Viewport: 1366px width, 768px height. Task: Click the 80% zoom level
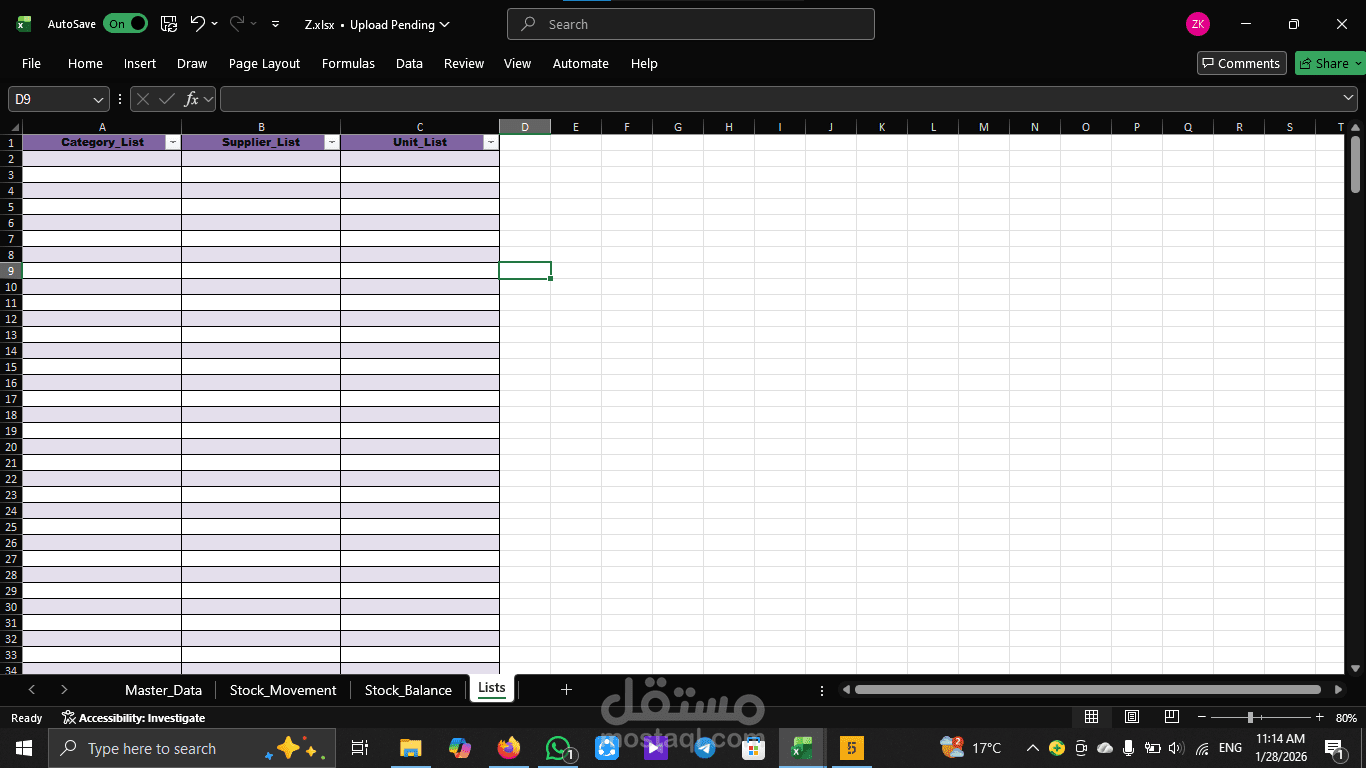click(x=1346, y=717)
